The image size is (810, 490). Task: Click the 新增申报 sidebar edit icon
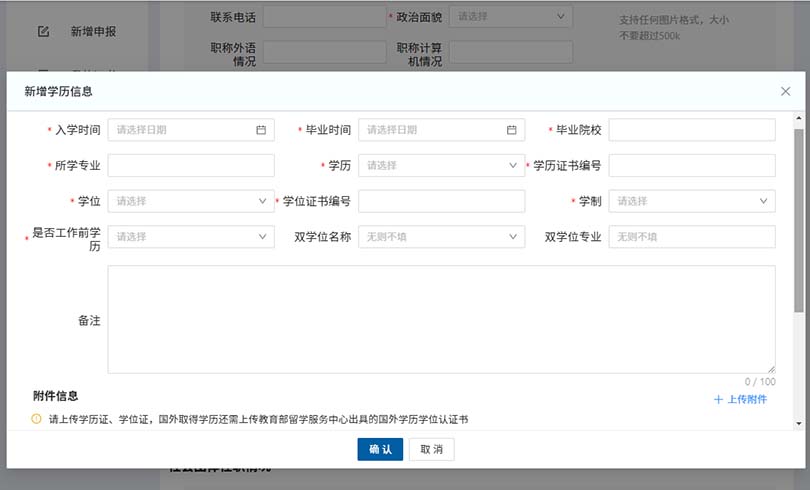coord(43,31)
